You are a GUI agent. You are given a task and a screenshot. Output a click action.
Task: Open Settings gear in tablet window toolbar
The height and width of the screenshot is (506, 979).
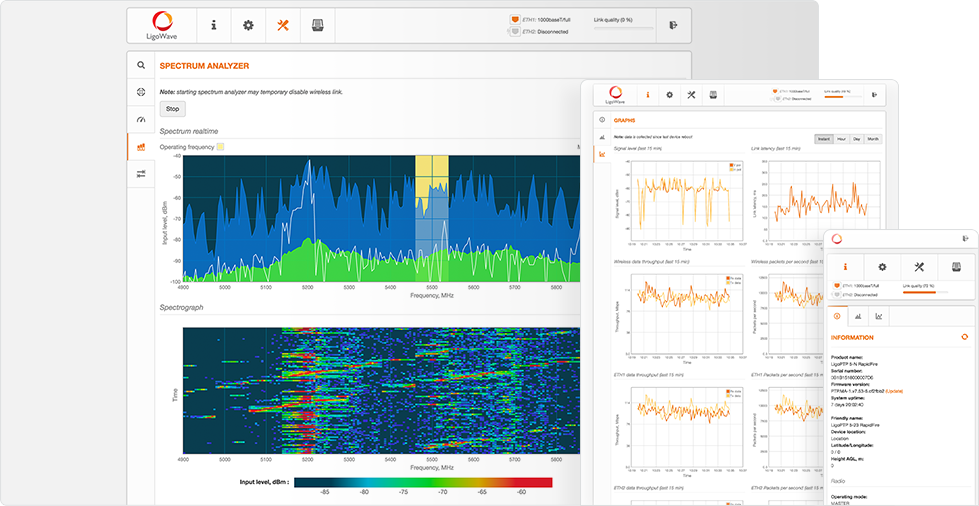point(669,95)
